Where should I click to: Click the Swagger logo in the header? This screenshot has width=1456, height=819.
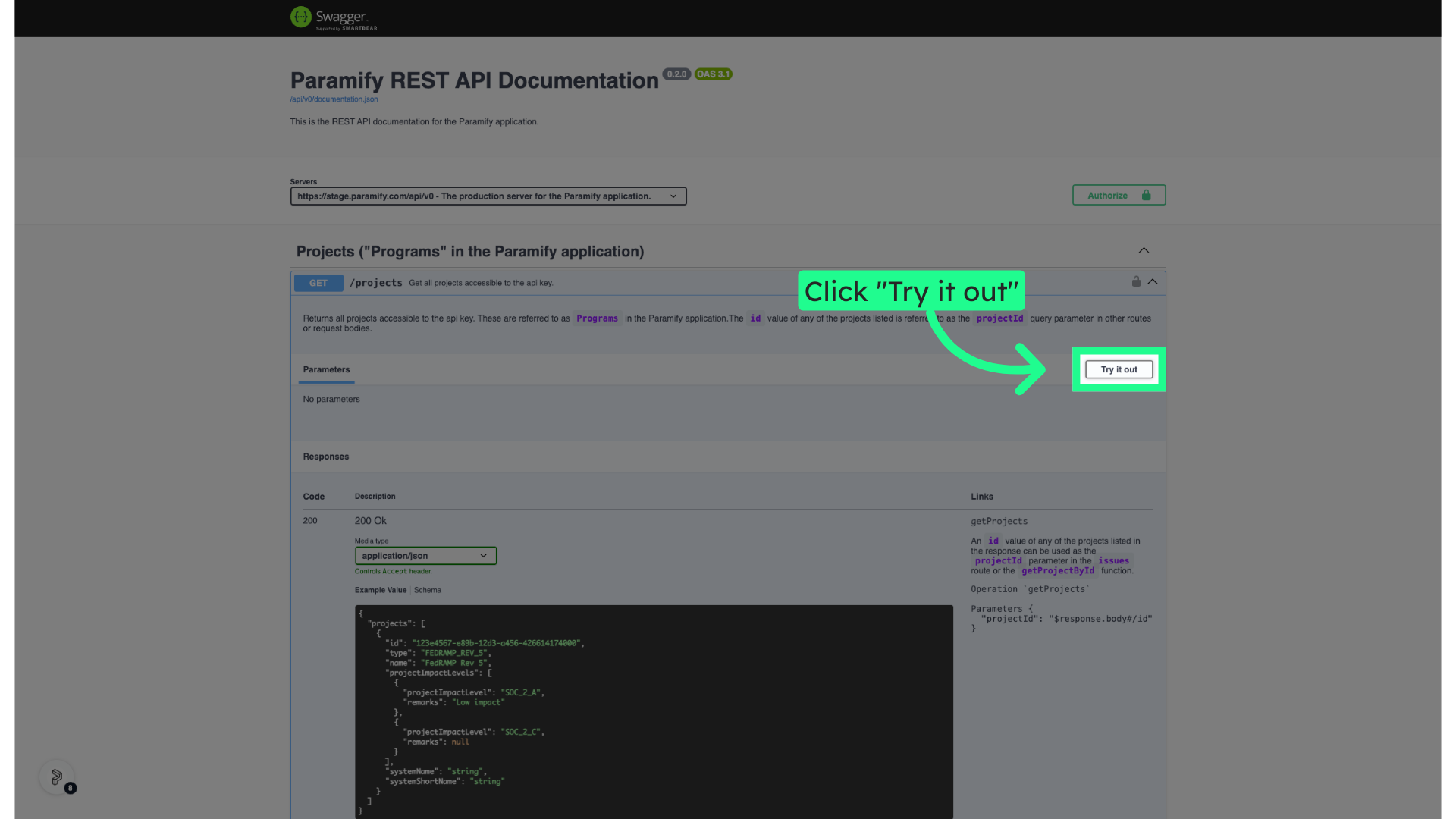click(334, 17)
